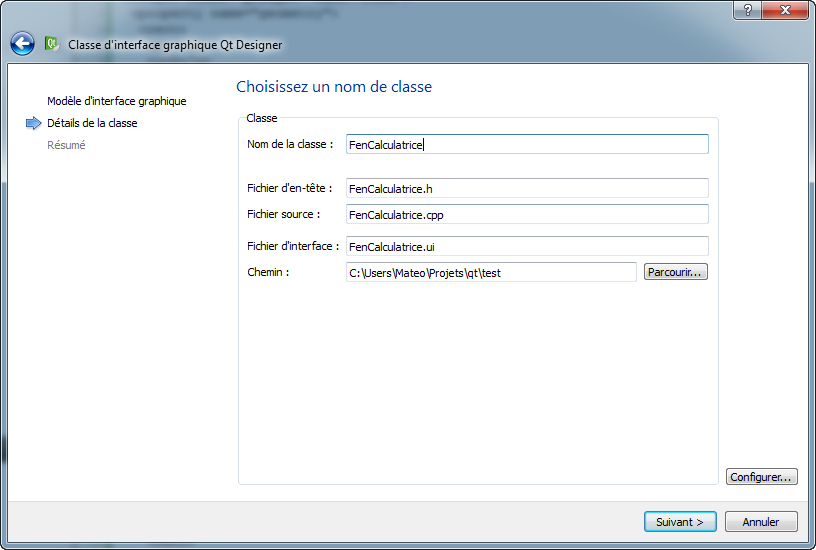This screenshot has width=816, height=550.
Task: Click the blue back arrow icon
Action: [x=22, y=43]
